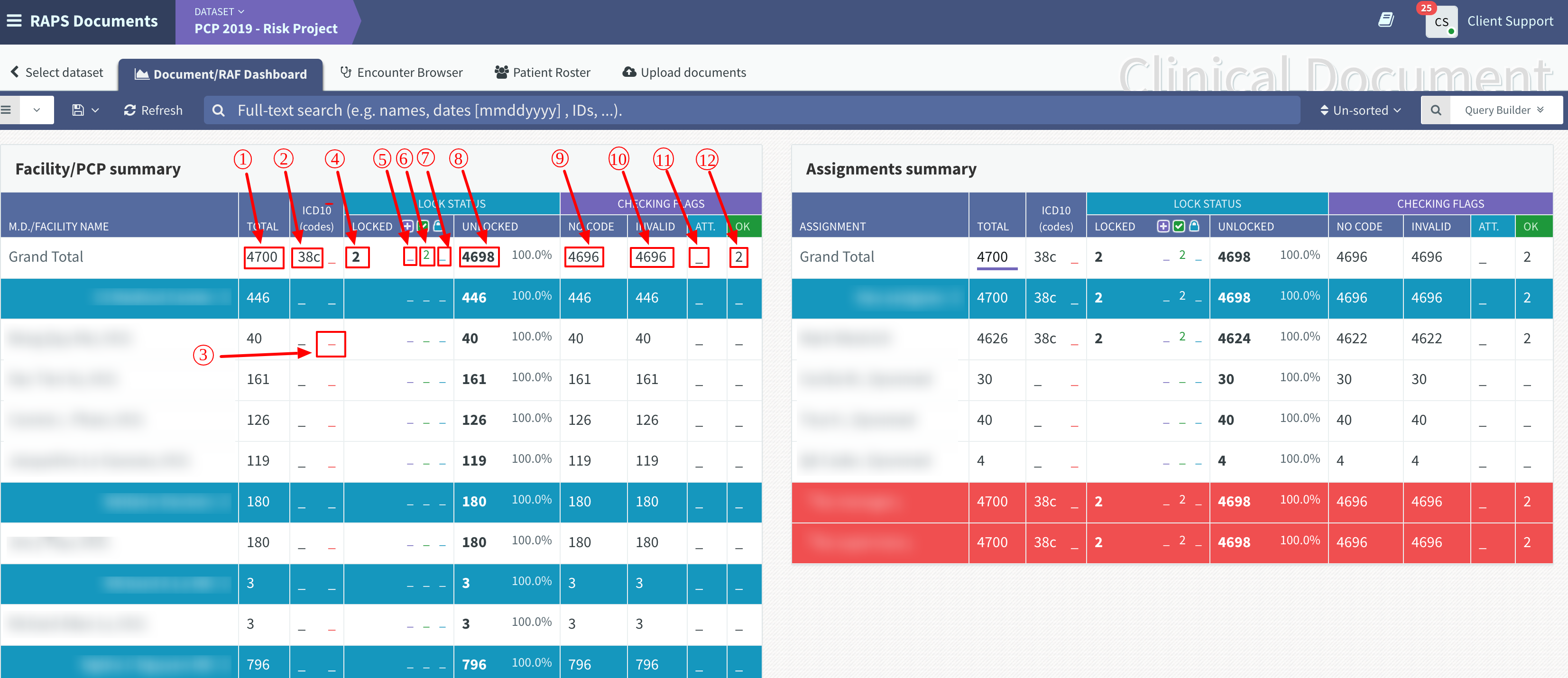Click the Facility/PCP summary heading
The image size is (1568, 678).
(x=98, y=169)
